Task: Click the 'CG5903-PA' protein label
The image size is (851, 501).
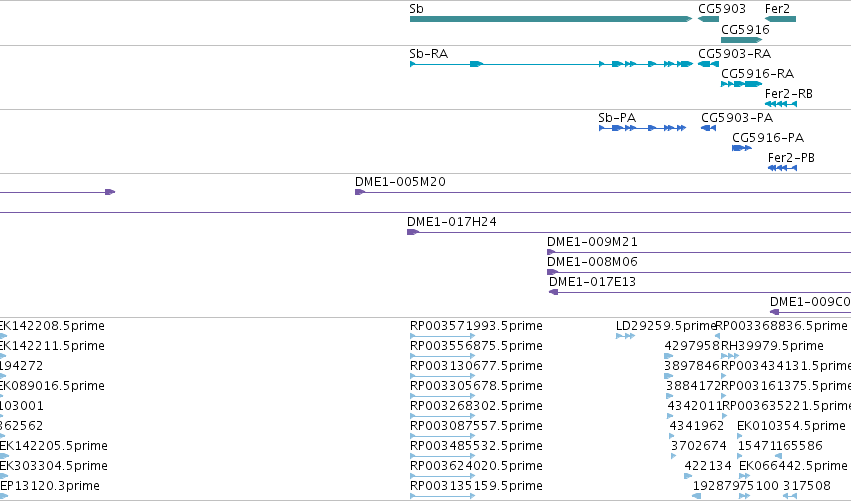Action: pos(737,118)
